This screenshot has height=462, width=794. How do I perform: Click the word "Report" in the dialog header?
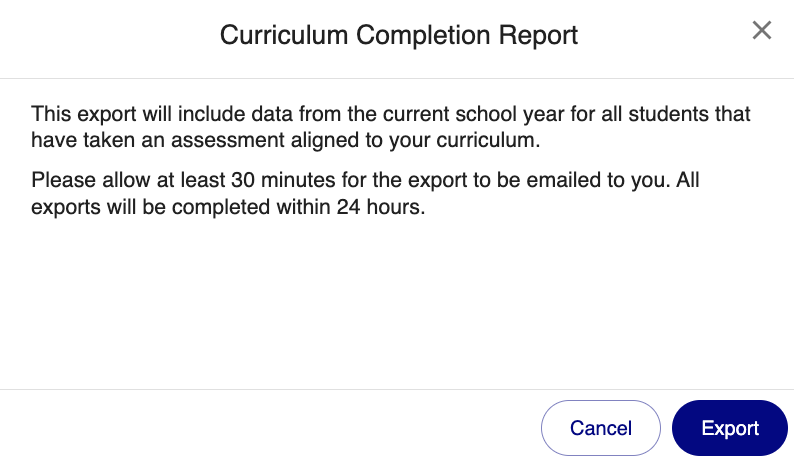tap(538, 35)
